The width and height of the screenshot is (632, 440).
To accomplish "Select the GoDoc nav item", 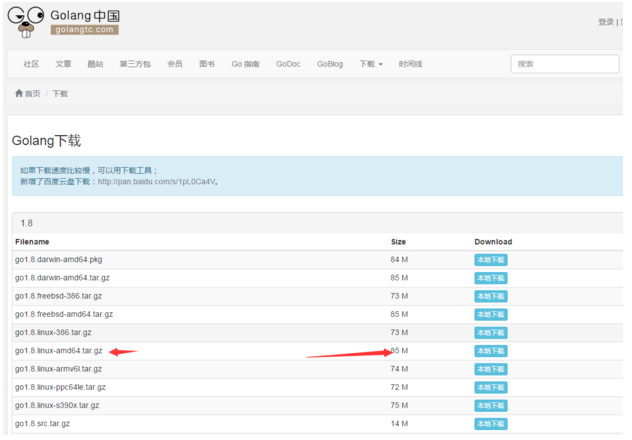I will tap(288, 64).
